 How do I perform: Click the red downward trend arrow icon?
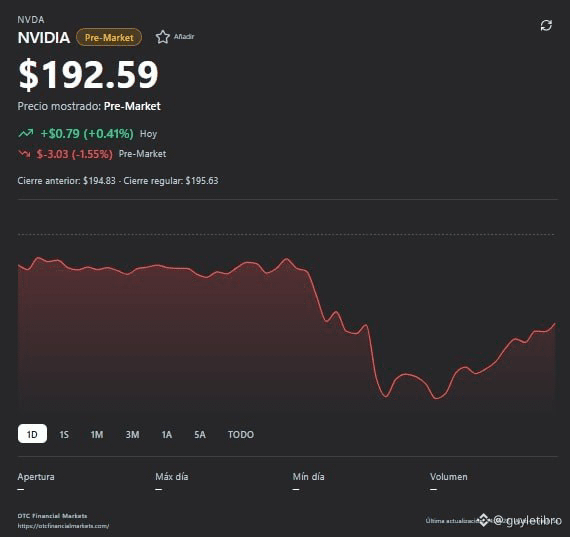tap(24, 154)
